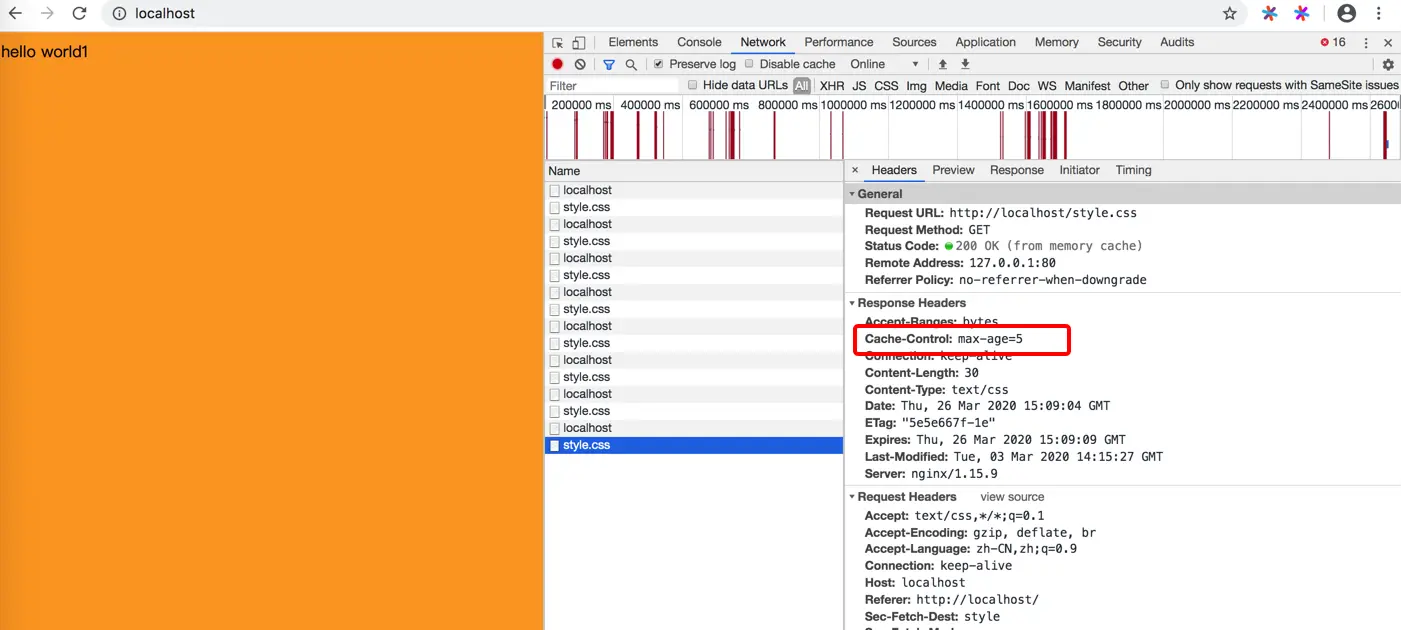Image resolution: width=1402 pixels, height=630 pixels.
Task: Switch to the Console tab
Action: pos(699,42)
